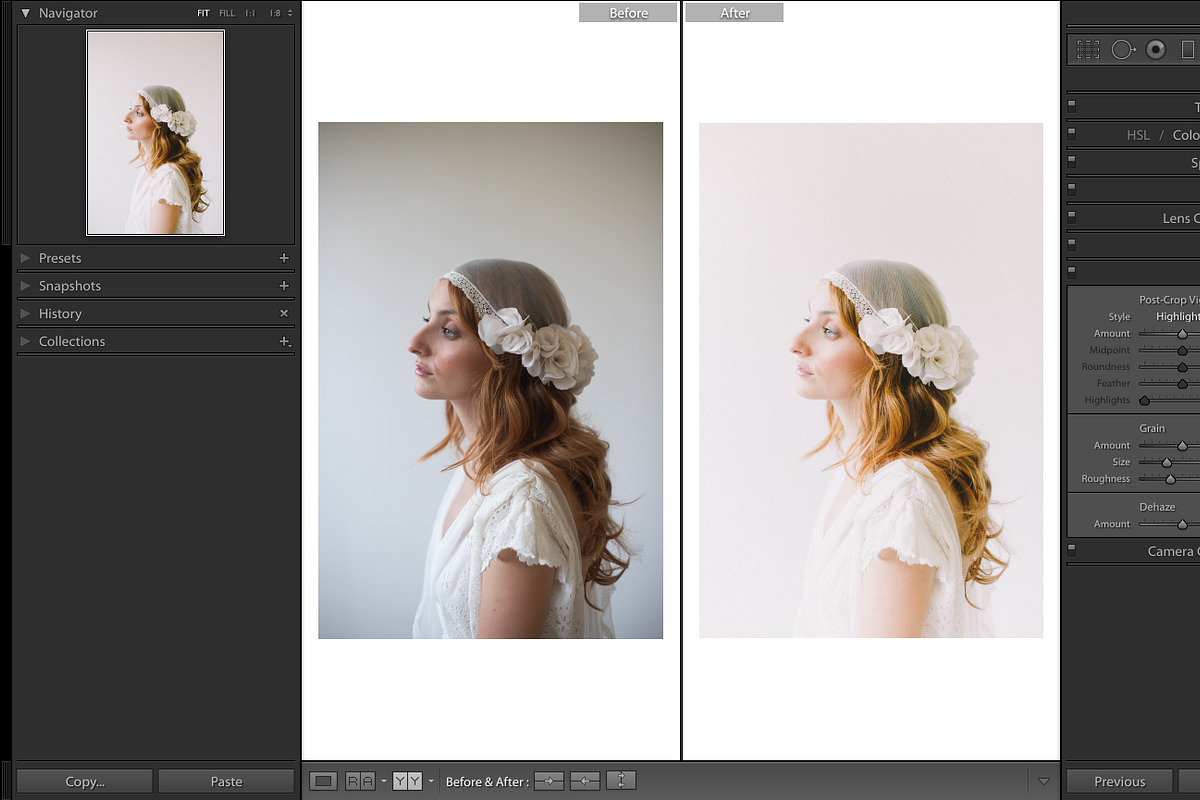
Task: Select the Crop Overlay tool
Action: click(1088, 49)
